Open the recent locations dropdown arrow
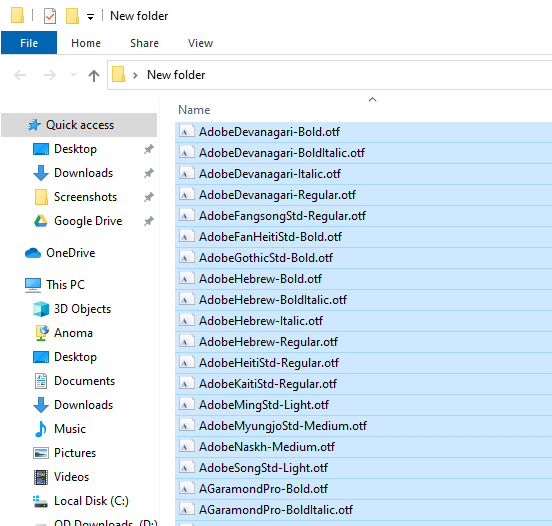This screenshot has width=552, height=526. coord(73,75)
